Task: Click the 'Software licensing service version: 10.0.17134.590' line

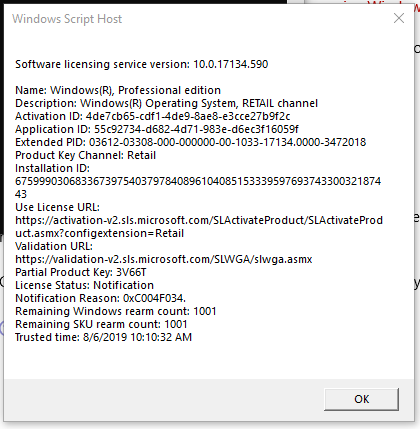Action: pos(142,64)
